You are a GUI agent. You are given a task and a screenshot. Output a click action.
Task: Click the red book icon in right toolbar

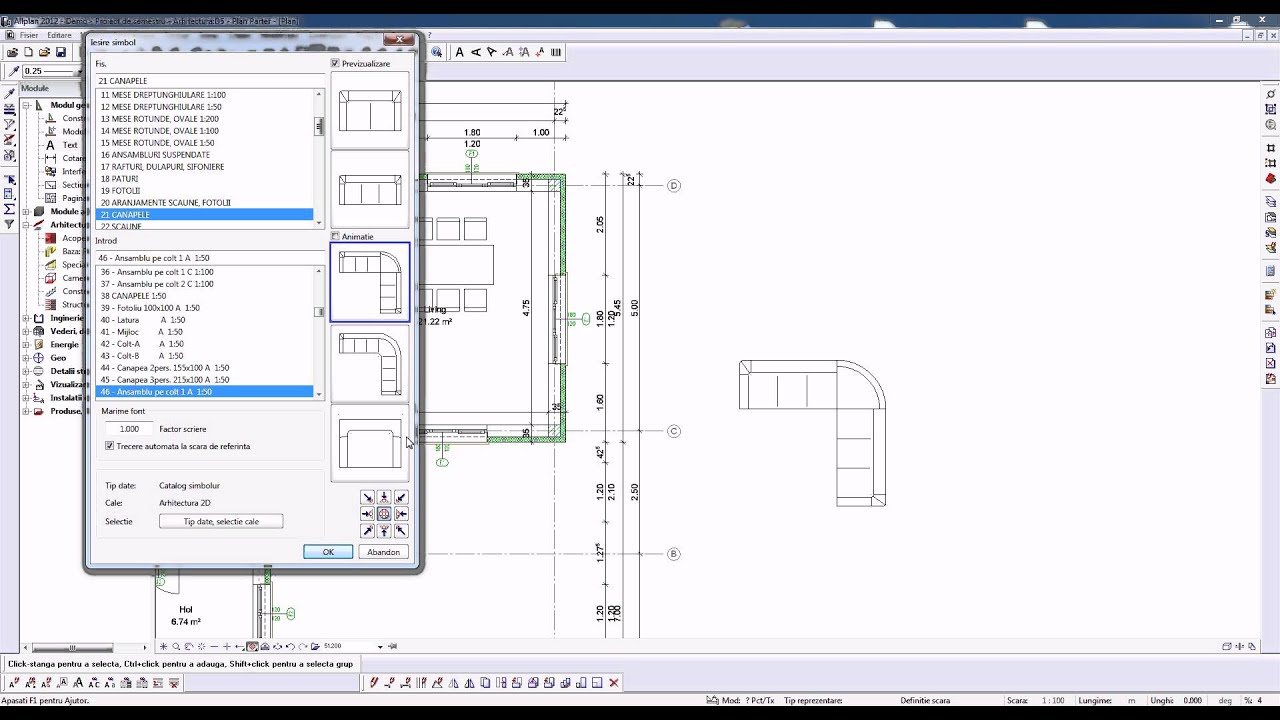(1271, 179)
